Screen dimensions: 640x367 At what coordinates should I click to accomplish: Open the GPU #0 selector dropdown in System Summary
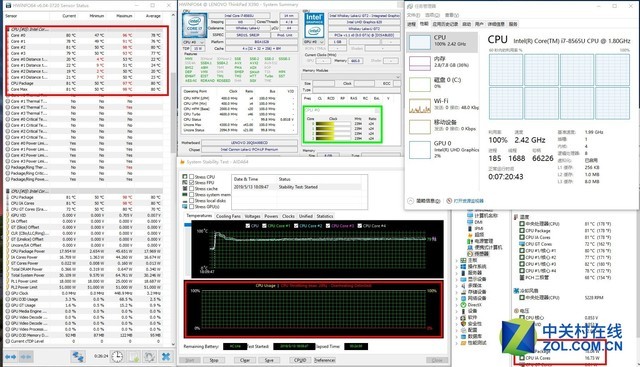point(314,42)
